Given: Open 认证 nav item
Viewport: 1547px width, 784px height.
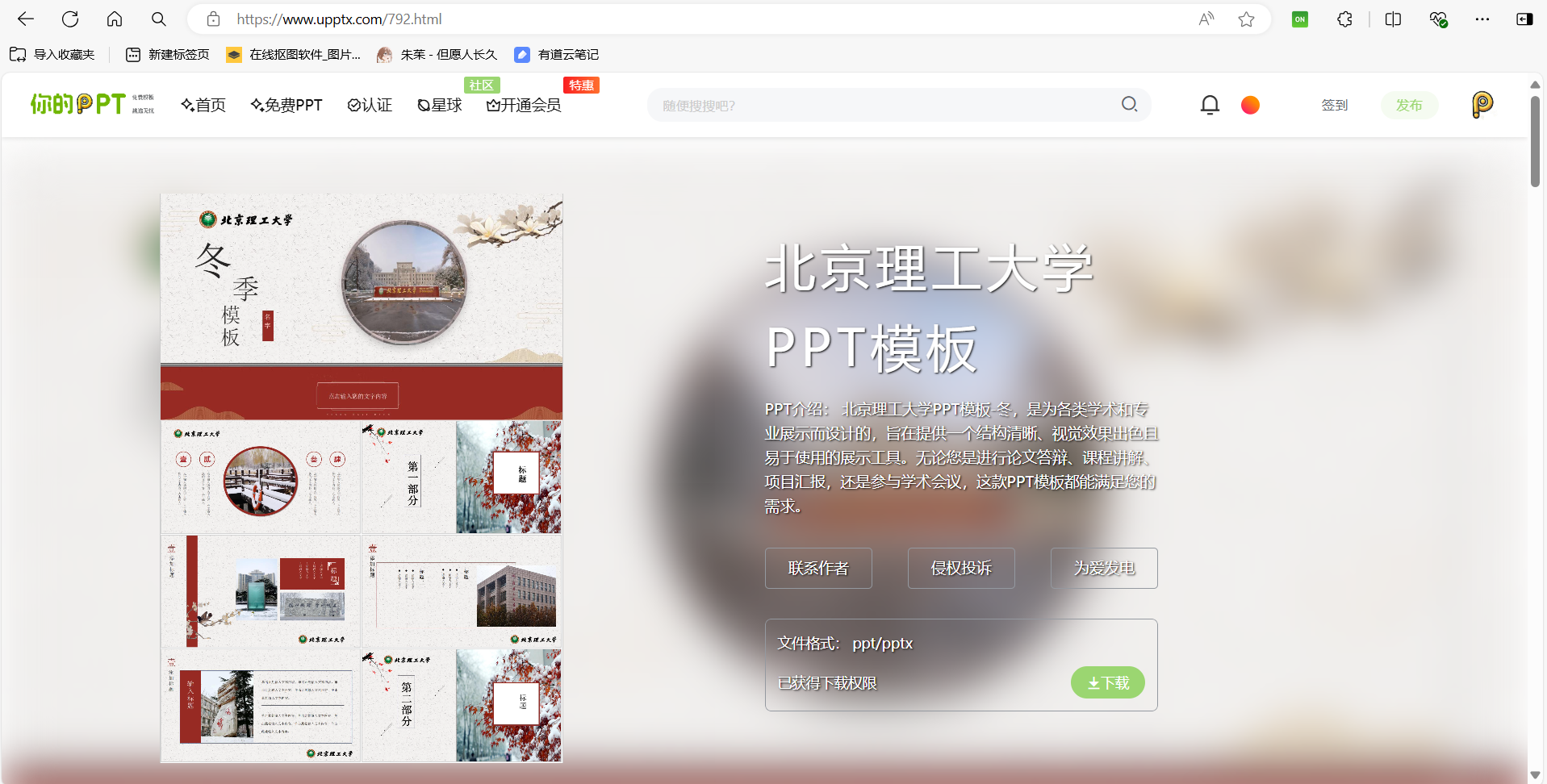Looking at the screenshot, I should tap(370, 105).
